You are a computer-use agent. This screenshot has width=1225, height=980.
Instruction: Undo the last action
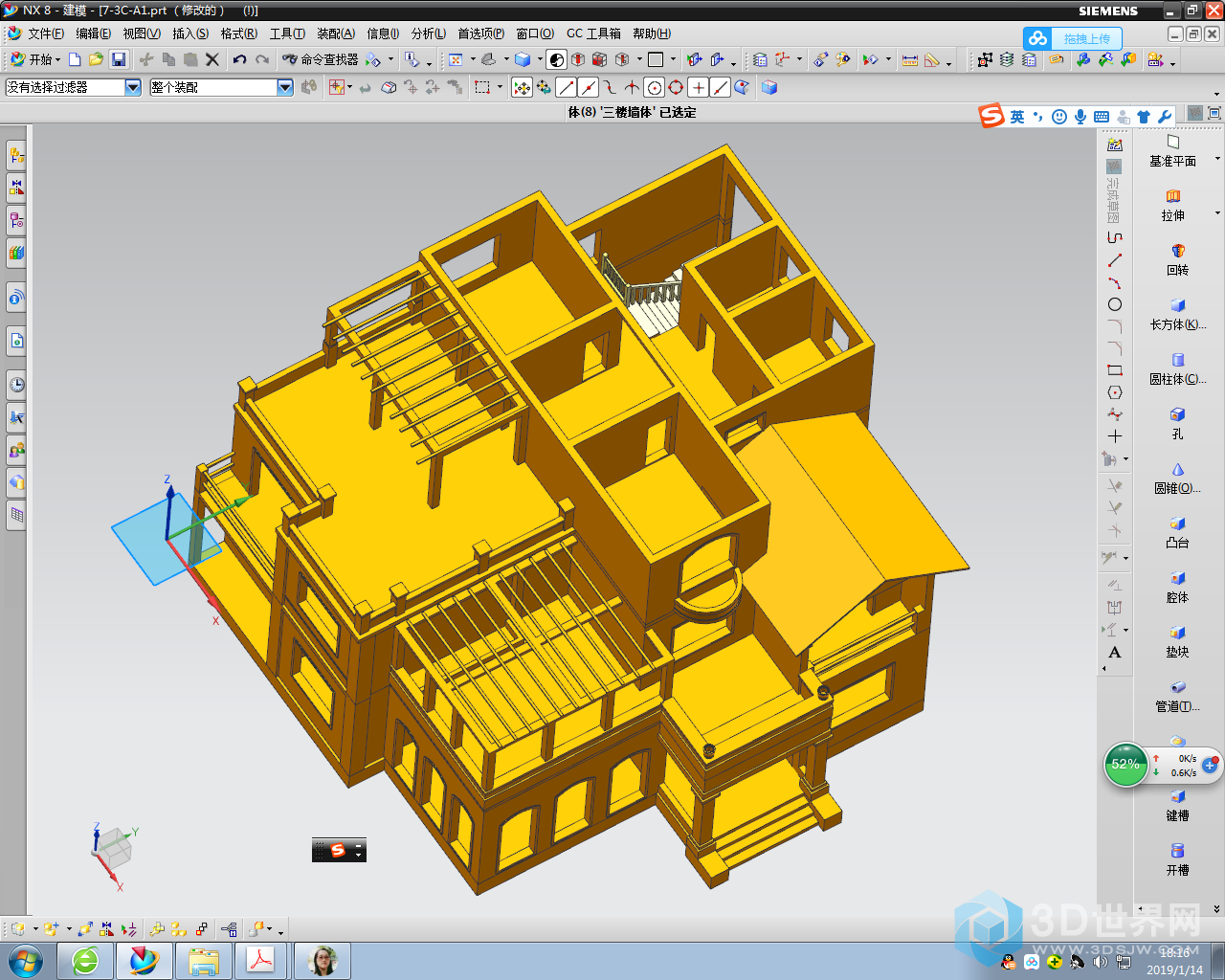tap(239, 59)
